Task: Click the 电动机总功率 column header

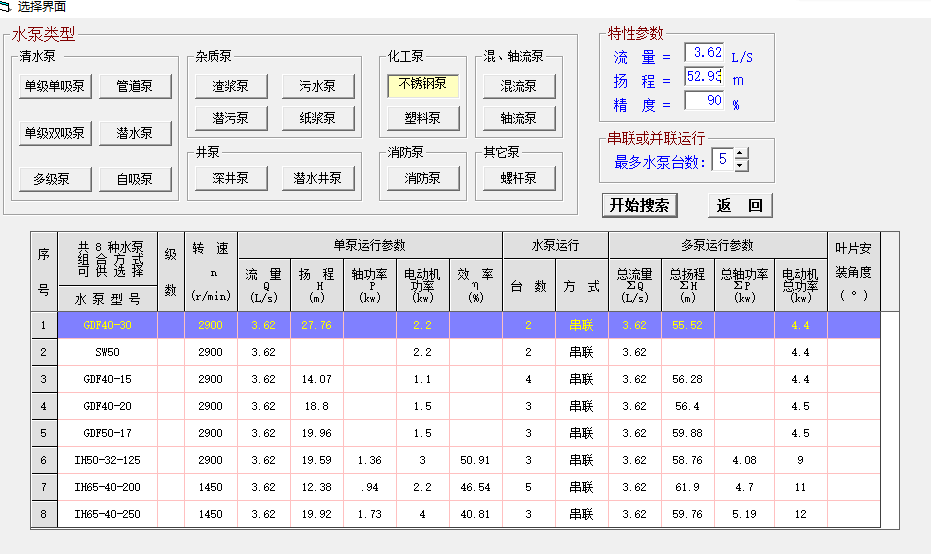Action: tap(800, 285)
